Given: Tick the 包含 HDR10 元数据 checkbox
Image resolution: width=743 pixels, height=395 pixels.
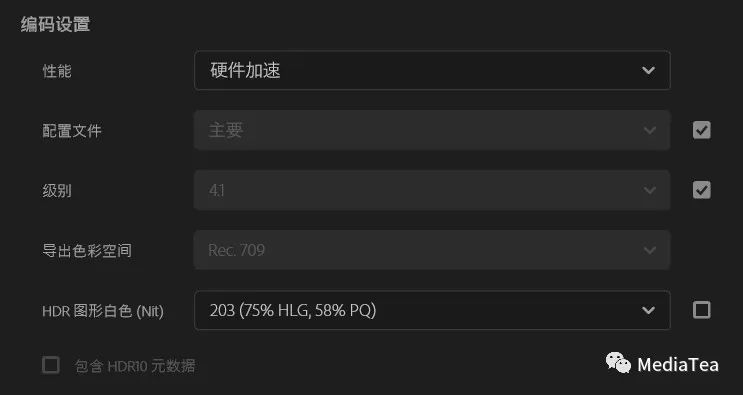Looking at the screenshot, I should click(51, 365).
